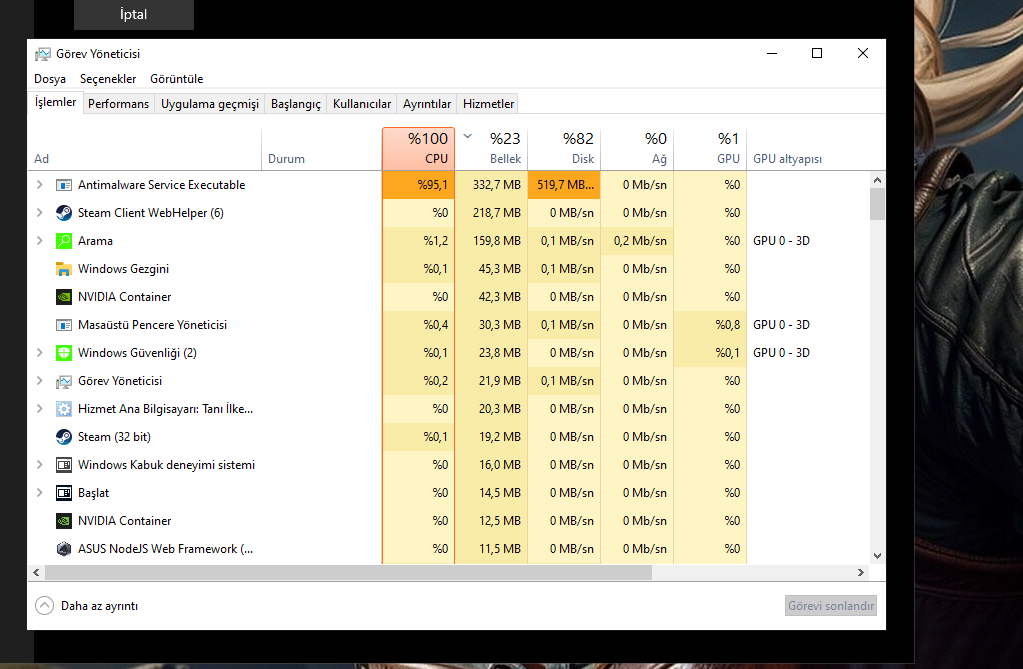Click the green Arama search icon

tap(63, 241)
